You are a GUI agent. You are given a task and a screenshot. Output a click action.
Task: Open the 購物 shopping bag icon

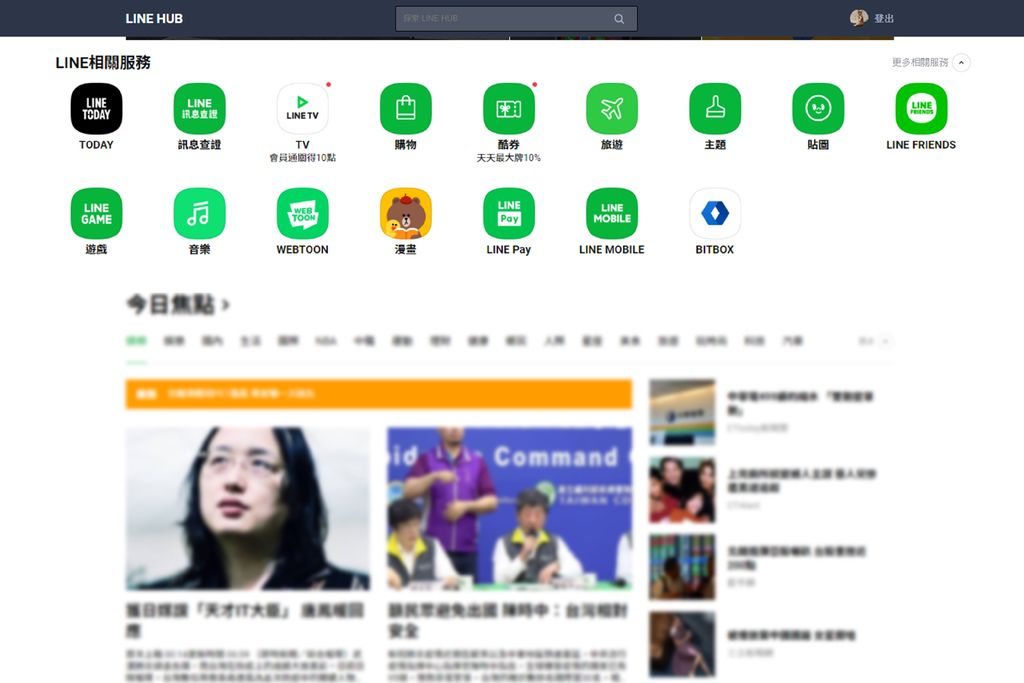click(x=406, y=108)
